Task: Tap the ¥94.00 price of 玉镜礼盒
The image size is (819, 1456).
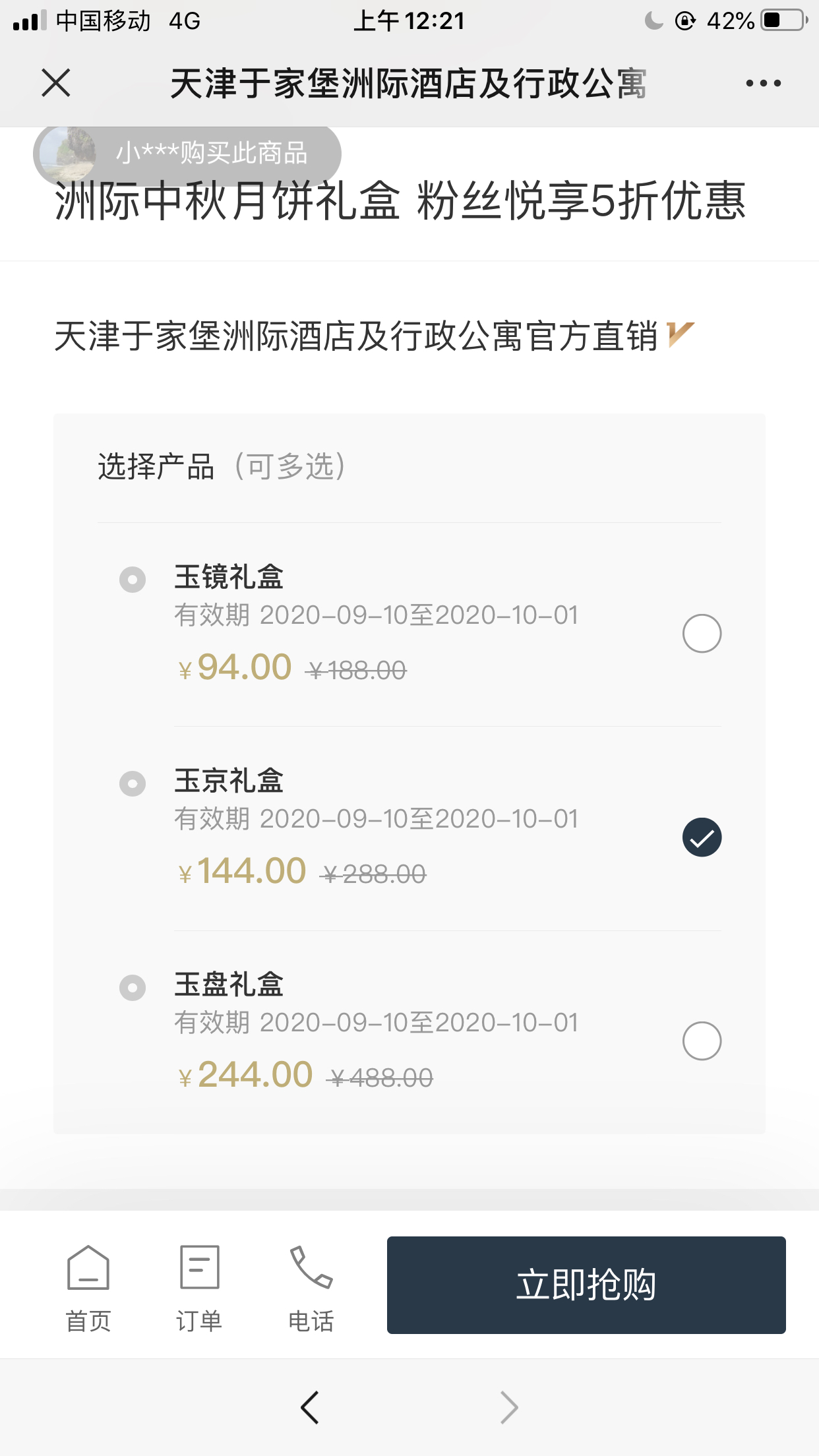Action: (x=235, y=667)
